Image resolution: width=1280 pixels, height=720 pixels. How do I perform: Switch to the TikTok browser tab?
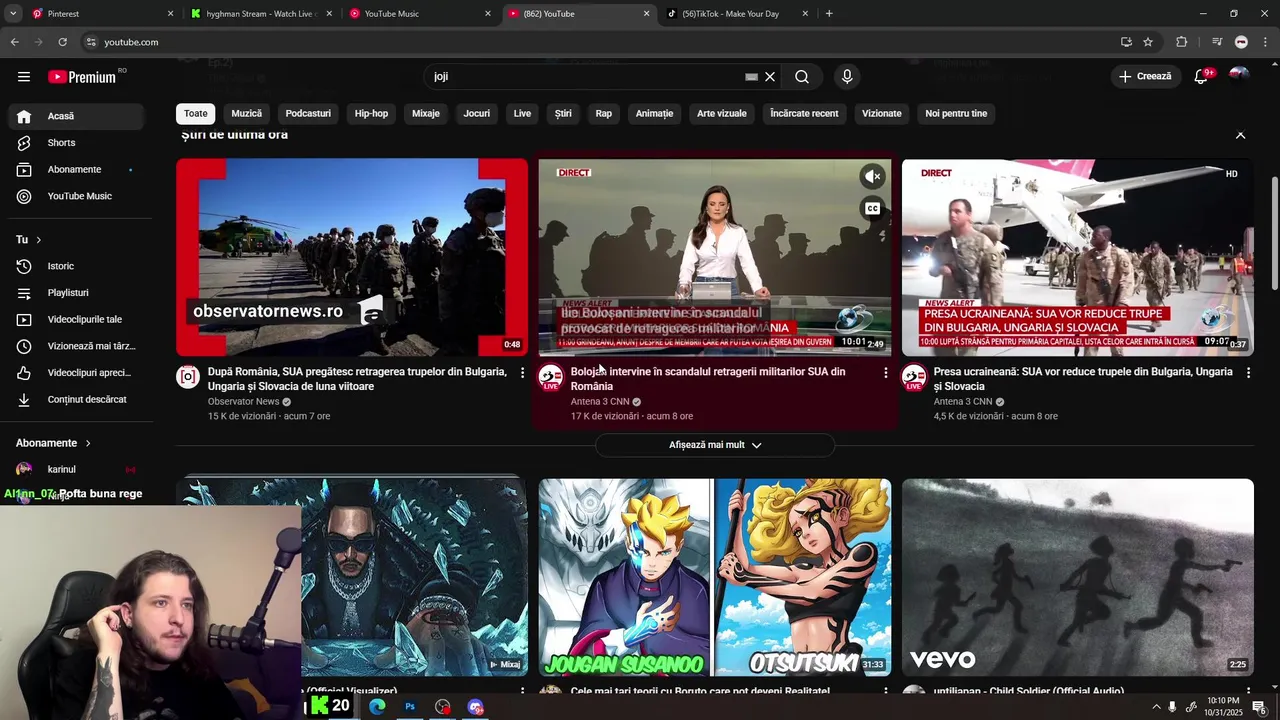pyautogui.click(x=735, y=14)
